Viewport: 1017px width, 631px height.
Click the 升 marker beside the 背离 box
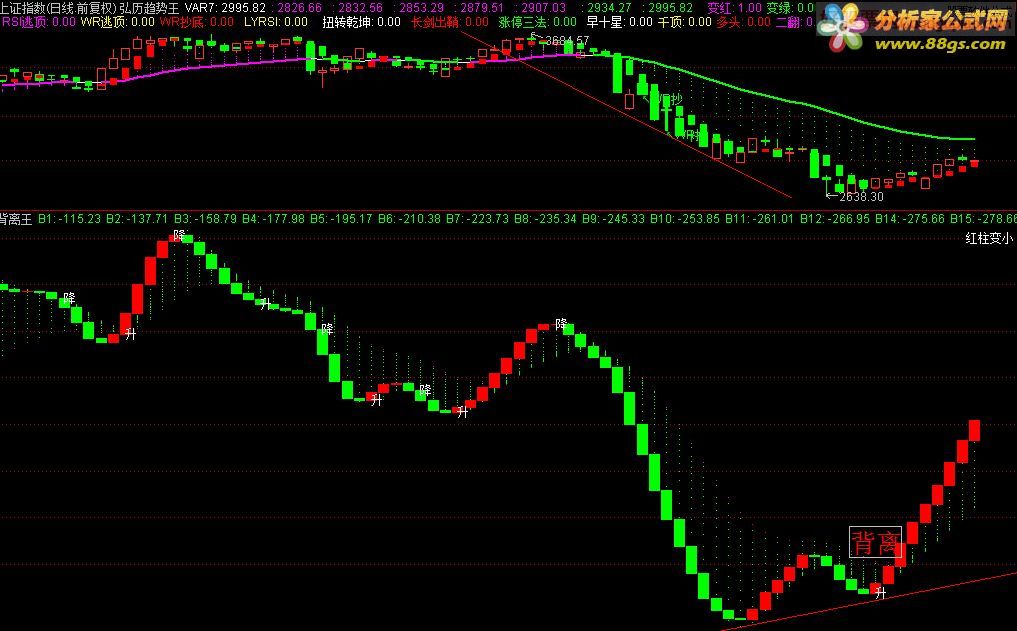(x=879, y=591)
